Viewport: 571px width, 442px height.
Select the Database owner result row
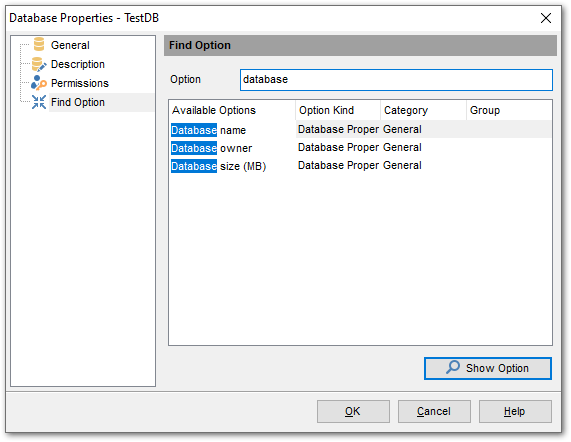(361, 148)
